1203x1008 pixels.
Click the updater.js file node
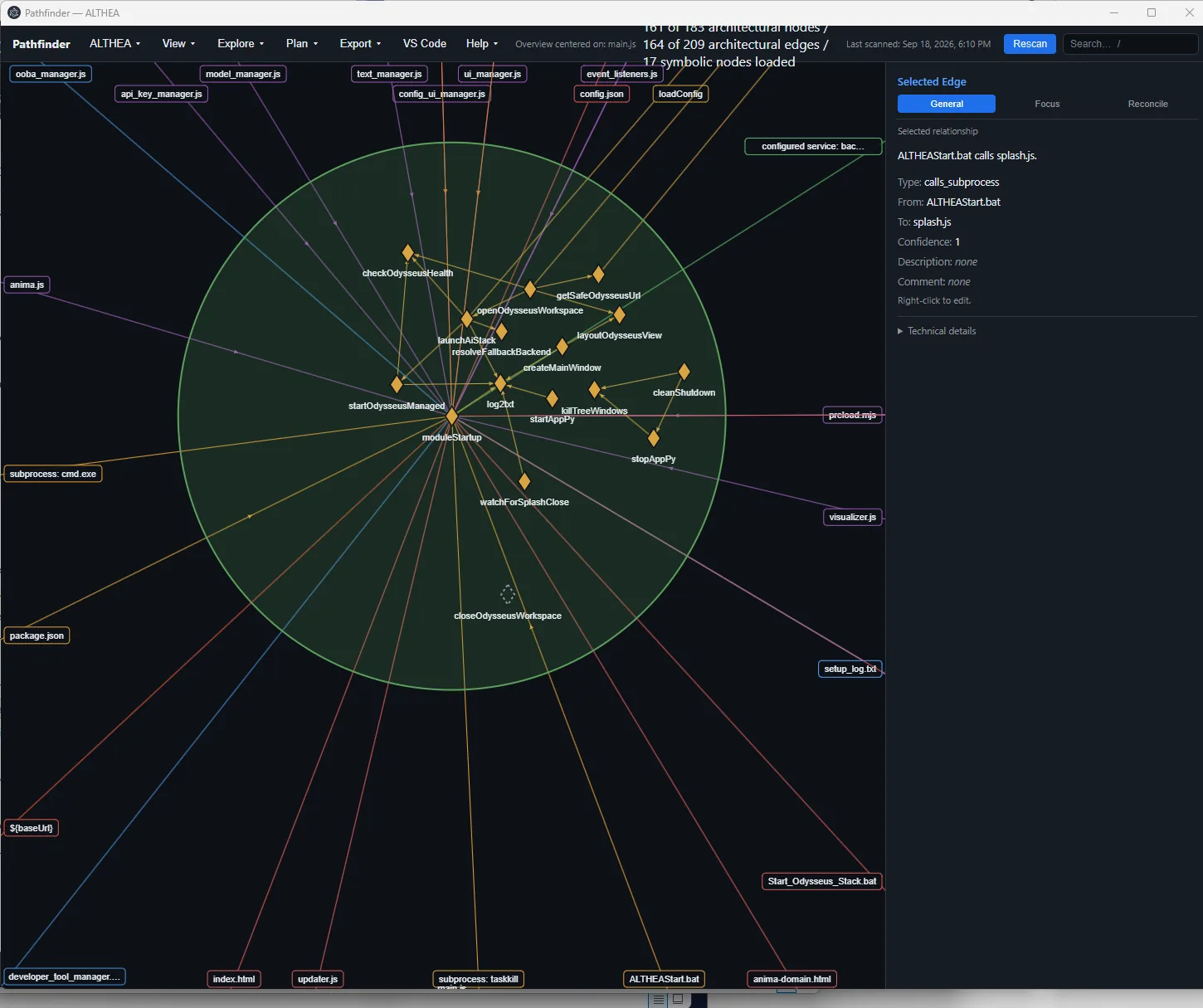tap(318, 979)
